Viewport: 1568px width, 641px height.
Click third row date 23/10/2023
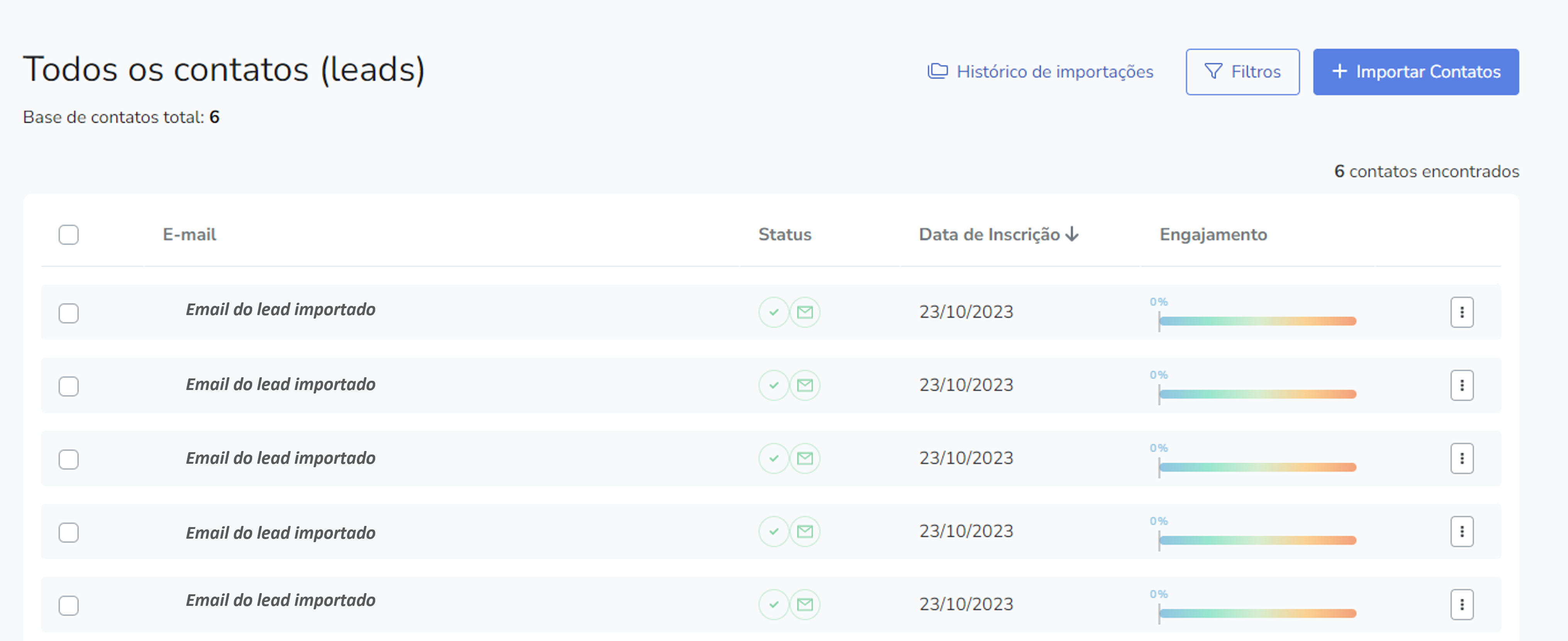pos(966,458)
